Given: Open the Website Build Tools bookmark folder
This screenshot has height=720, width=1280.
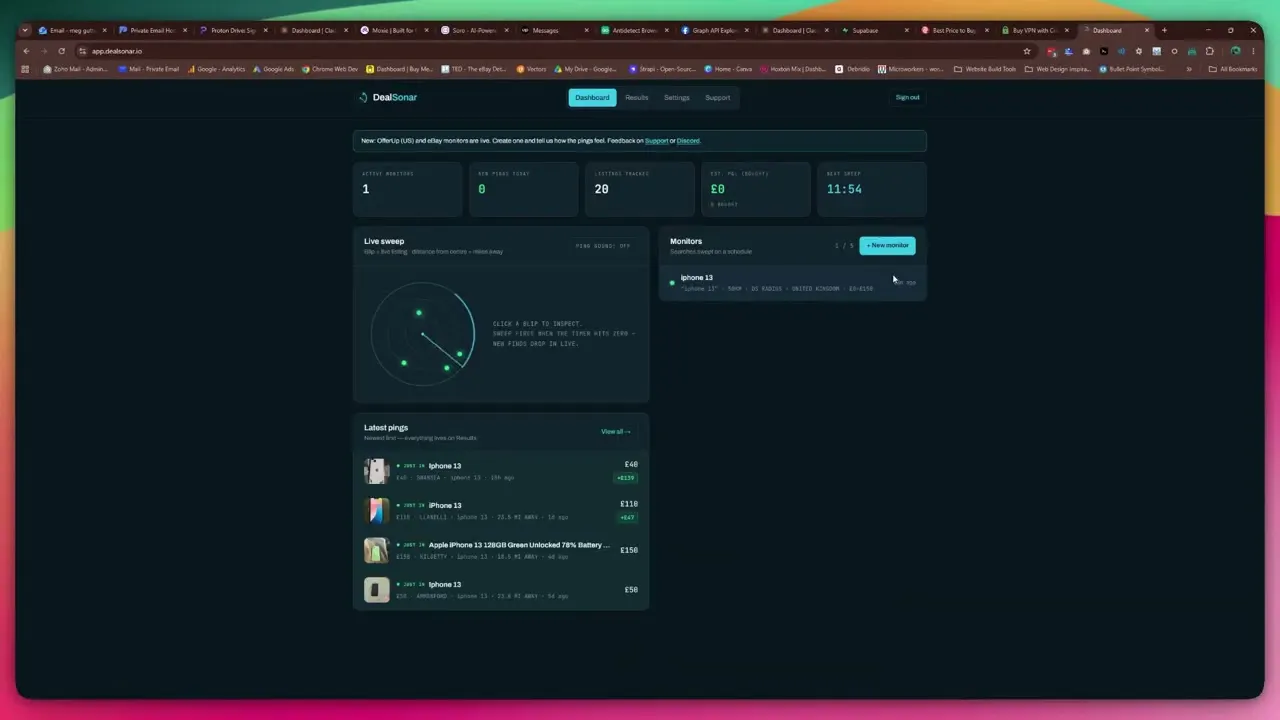Looking at the screenshot, I should coord(985,69).
